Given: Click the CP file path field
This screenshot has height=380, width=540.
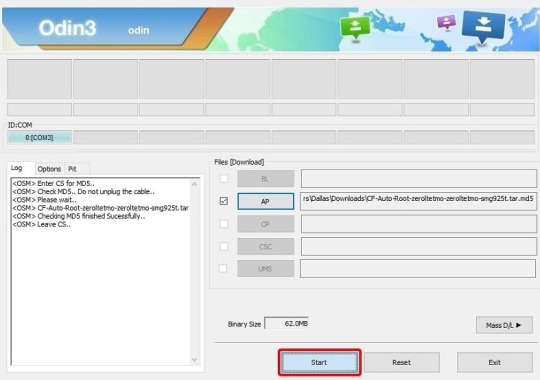Looking at the screenshot, I should pos(418,224).
